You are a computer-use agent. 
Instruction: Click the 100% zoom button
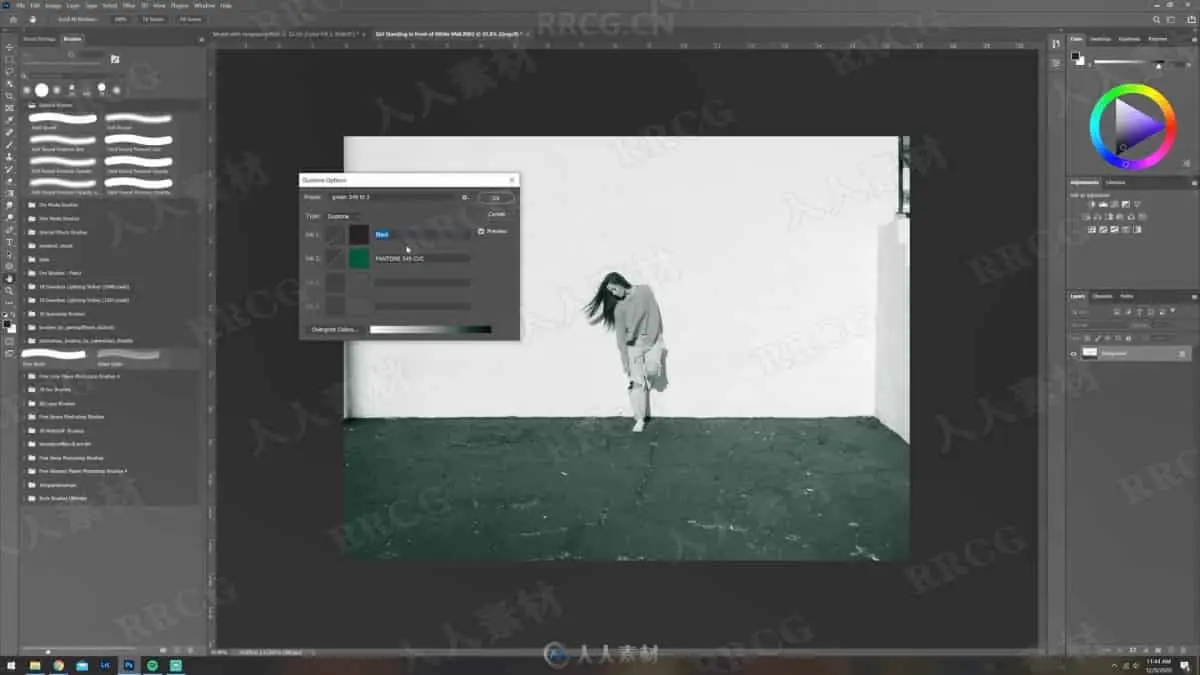click(120, 19)
